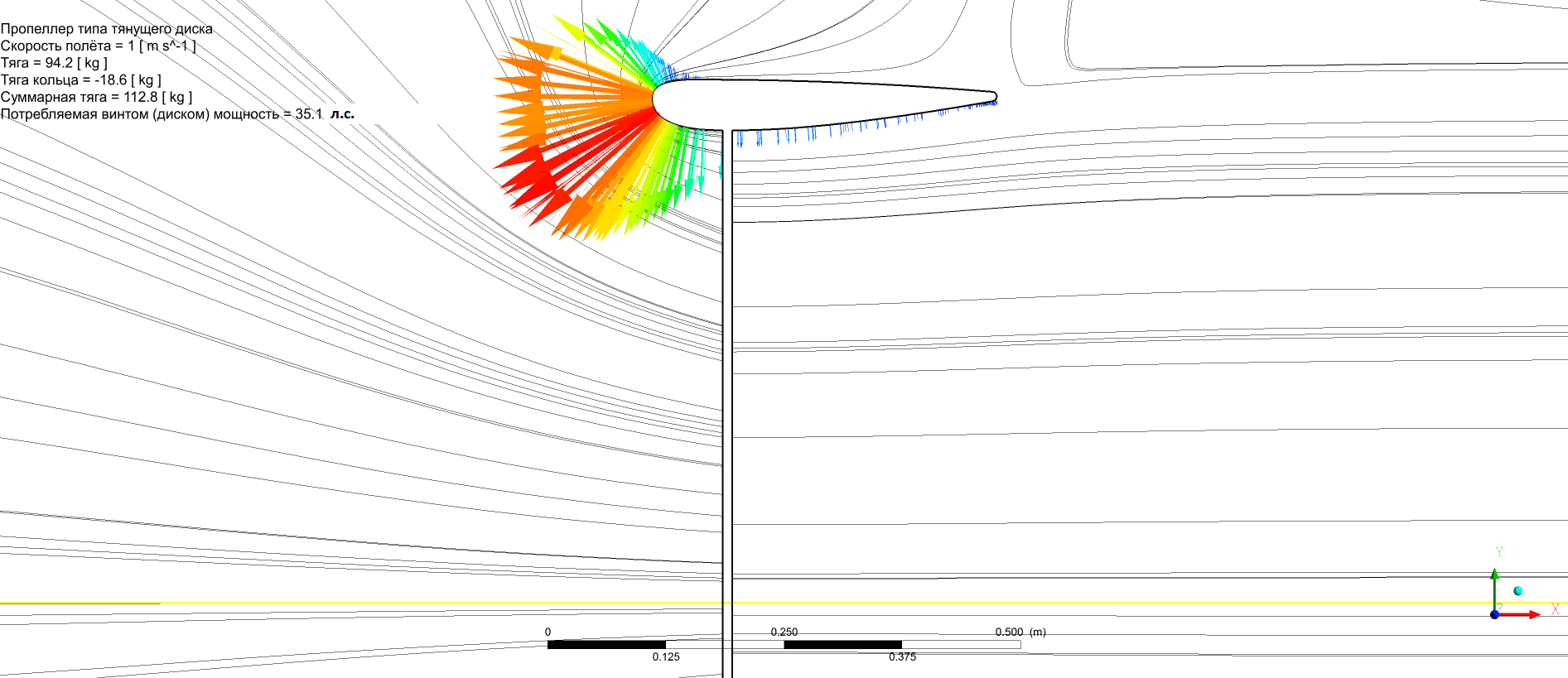The width and height of the screenshot is (1568, 678).
Task: Click the 'Суммарная тяга = 112.8' label
Action: 96,97
